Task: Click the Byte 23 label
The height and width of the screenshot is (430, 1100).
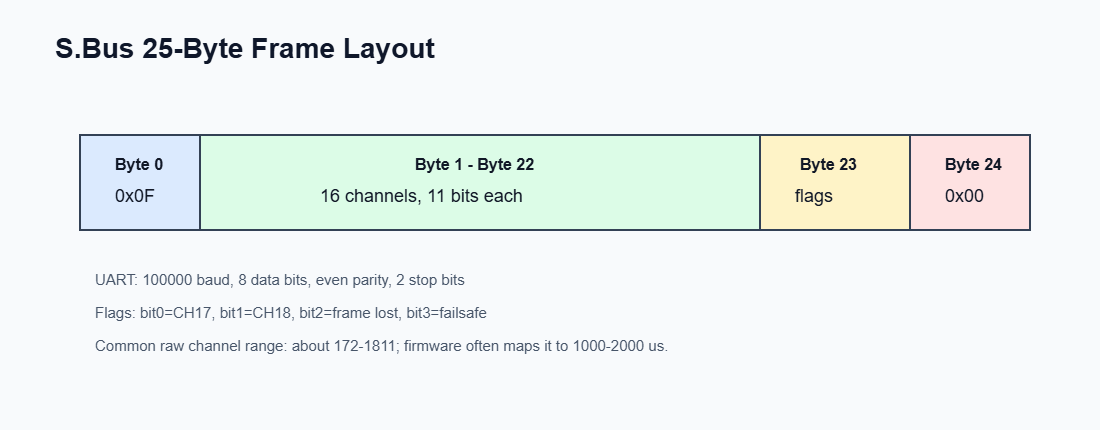Action: pyautogui.click(x=829, y=164)
